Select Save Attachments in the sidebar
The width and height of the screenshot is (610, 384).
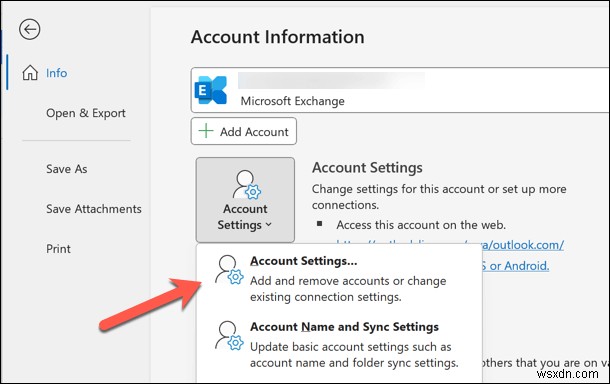(94, 209)
